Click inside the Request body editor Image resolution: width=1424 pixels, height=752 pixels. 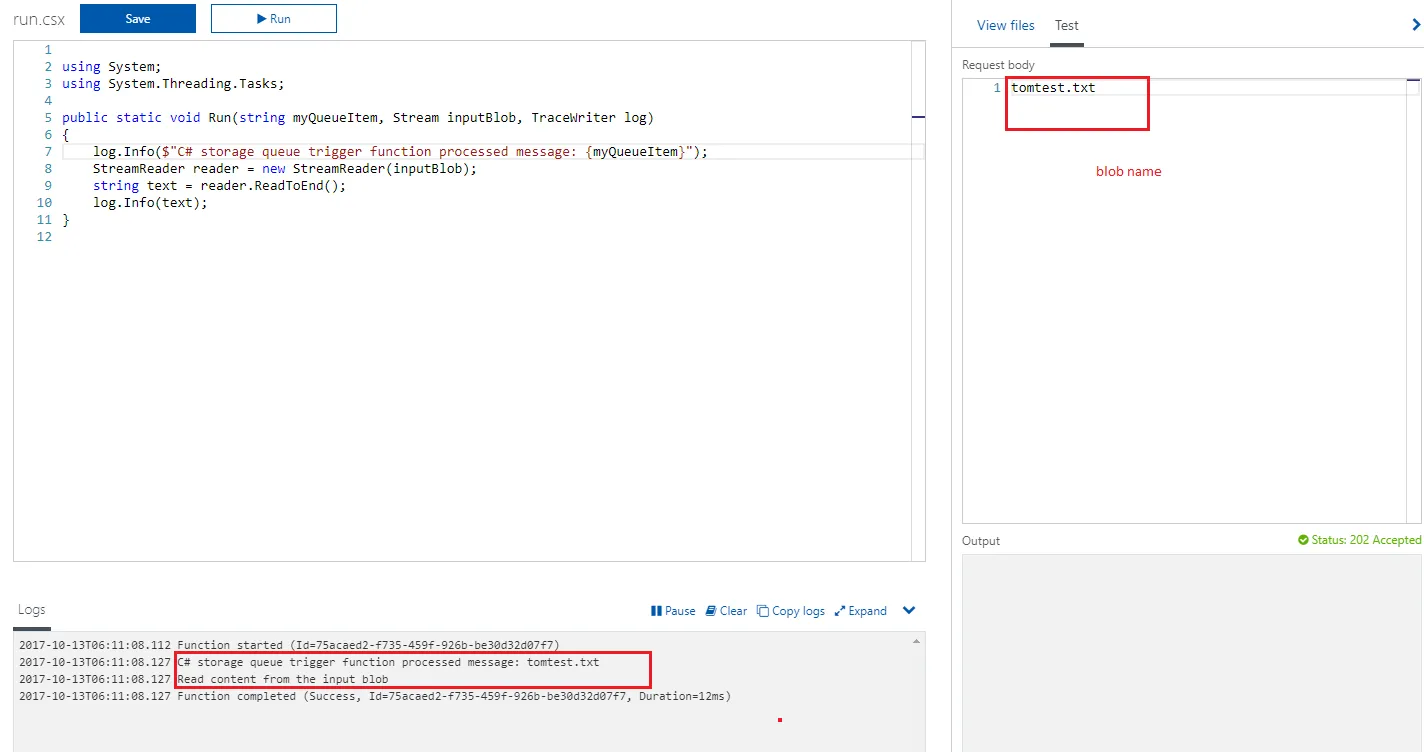tap(1191, 300)
